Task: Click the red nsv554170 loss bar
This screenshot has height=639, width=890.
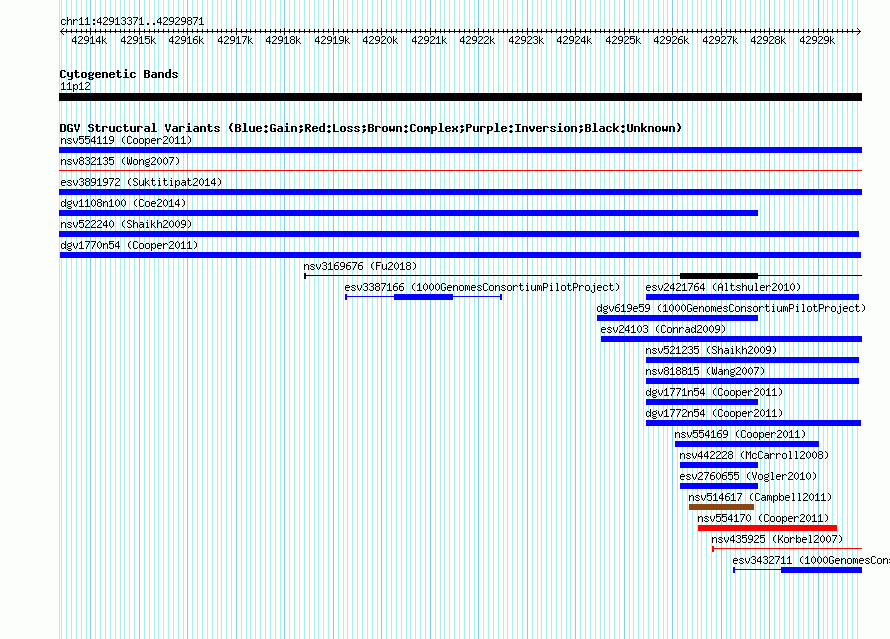Action: (767, 528)
